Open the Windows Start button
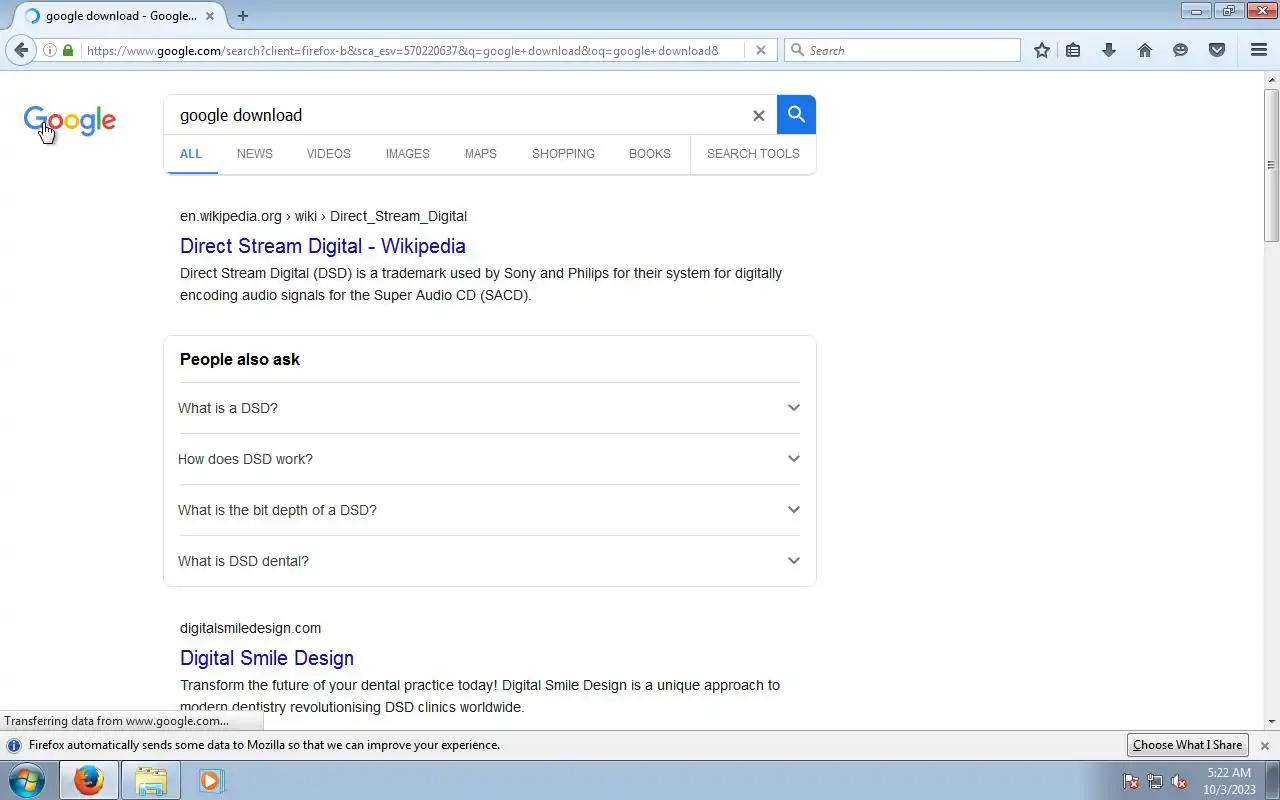 (x=27, y=780)
